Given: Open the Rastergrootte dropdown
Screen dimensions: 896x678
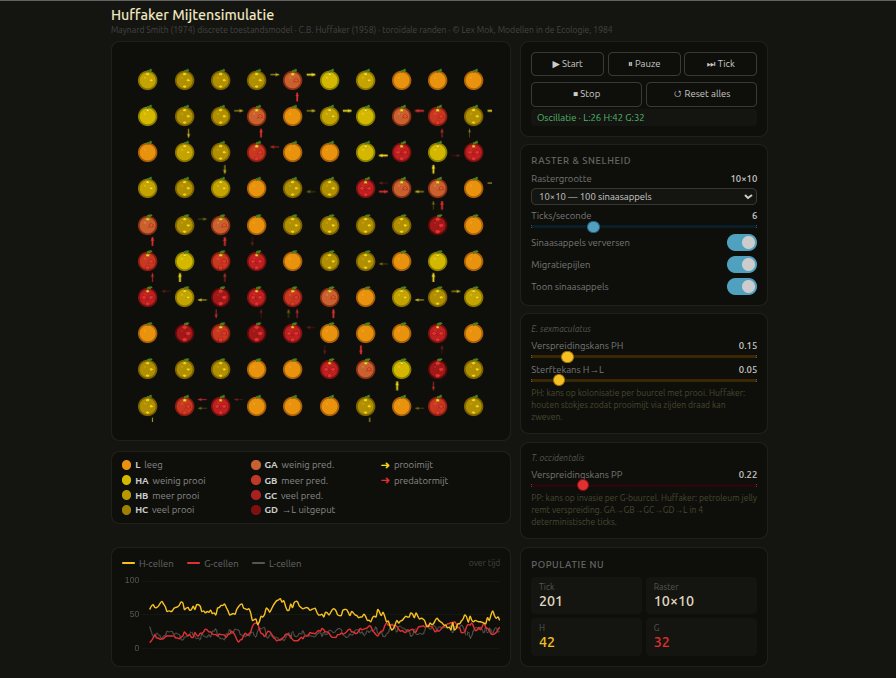Looking at the screenshot, I should 643,197.
